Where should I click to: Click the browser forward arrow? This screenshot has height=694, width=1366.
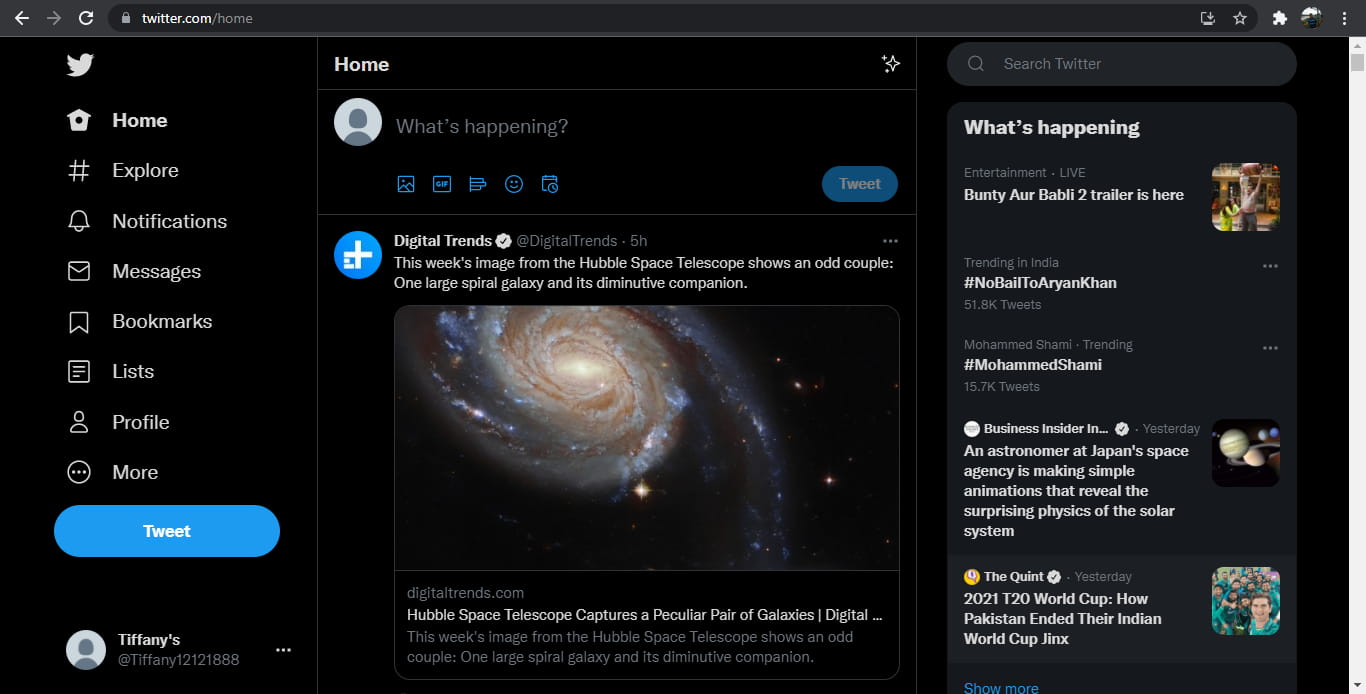tap(54, 18)
